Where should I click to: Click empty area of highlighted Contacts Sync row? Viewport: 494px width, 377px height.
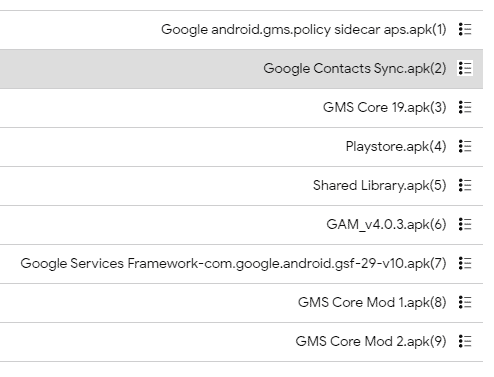130,69
